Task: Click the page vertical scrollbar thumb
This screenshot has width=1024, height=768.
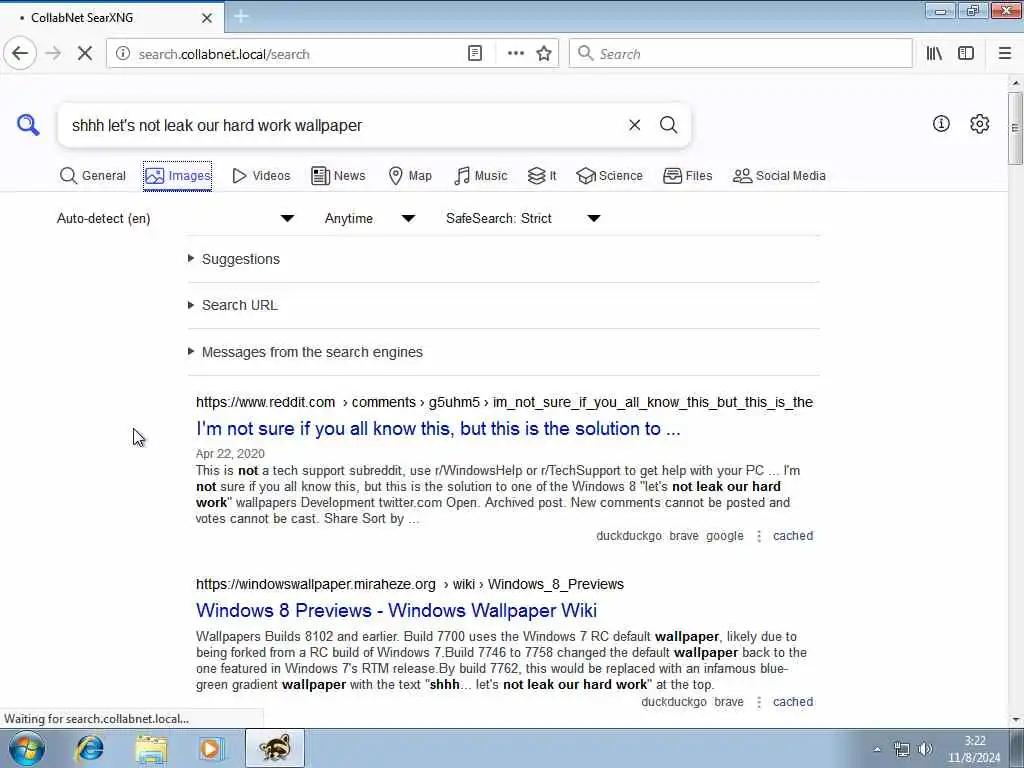Action: [x=1015, y=127]
